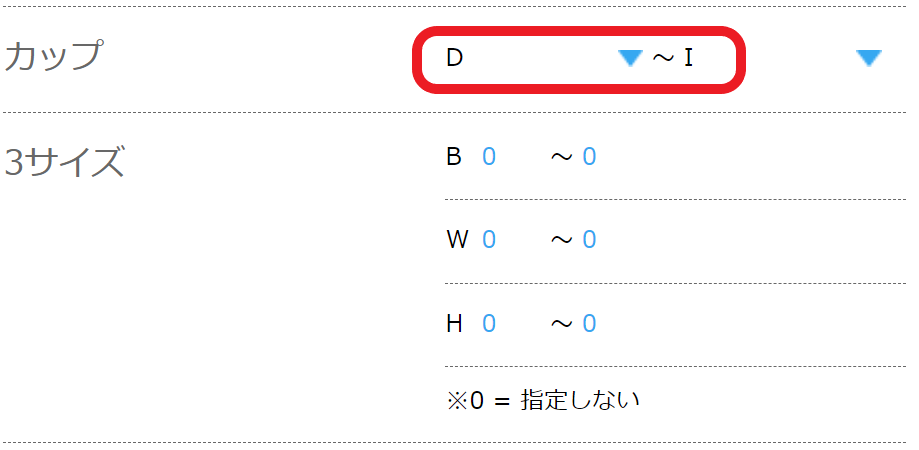The image size is (919, 450).
Task: Select the bust maximum value field
Action: point(589,157)
